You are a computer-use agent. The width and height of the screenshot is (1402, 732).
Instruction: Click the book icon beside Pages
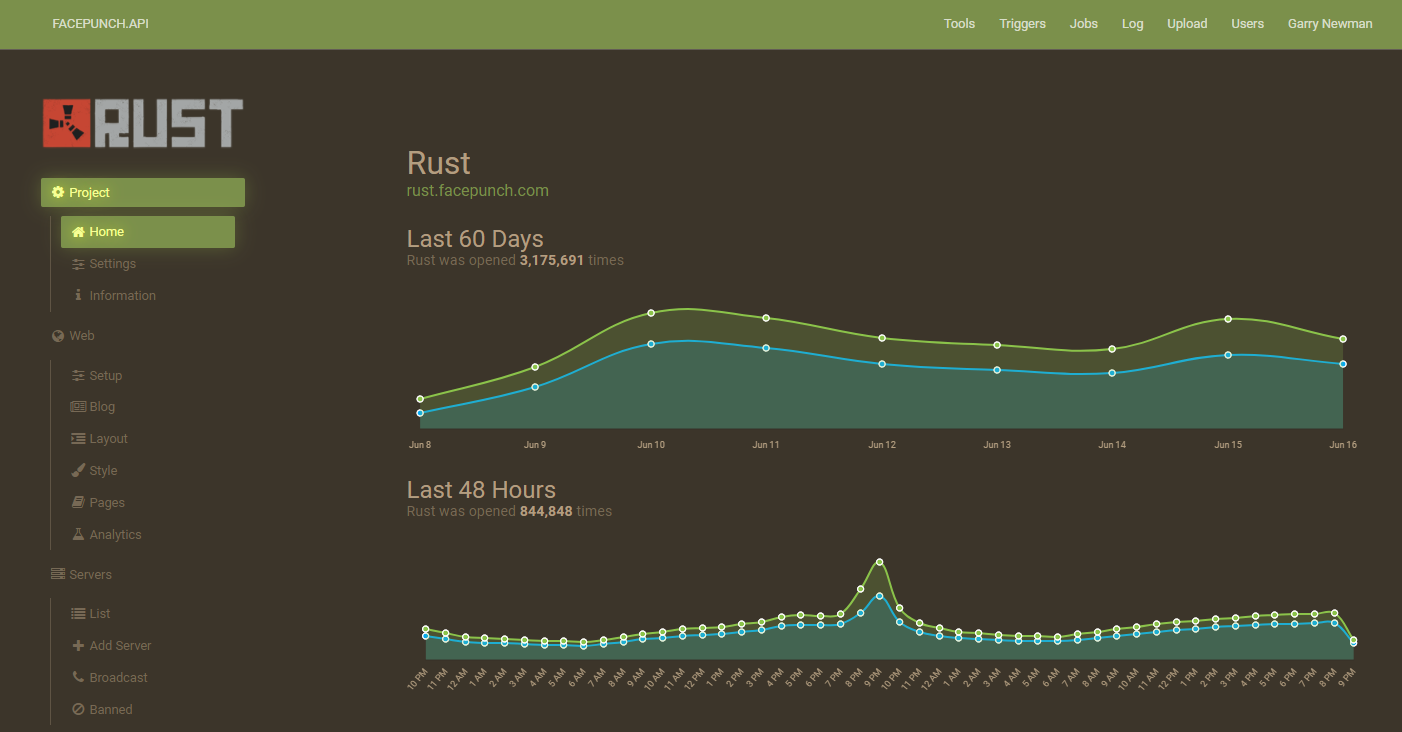click(79, 503)
